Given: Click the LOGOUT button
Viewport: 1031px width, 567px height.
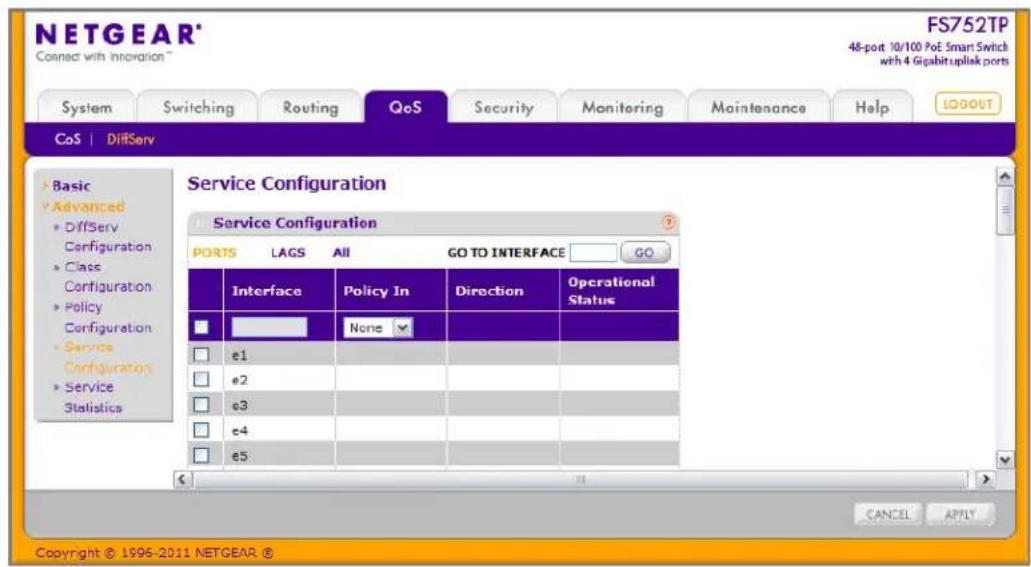Looking at the screenshot, I should pyautogui.click(x=968, y=105).
